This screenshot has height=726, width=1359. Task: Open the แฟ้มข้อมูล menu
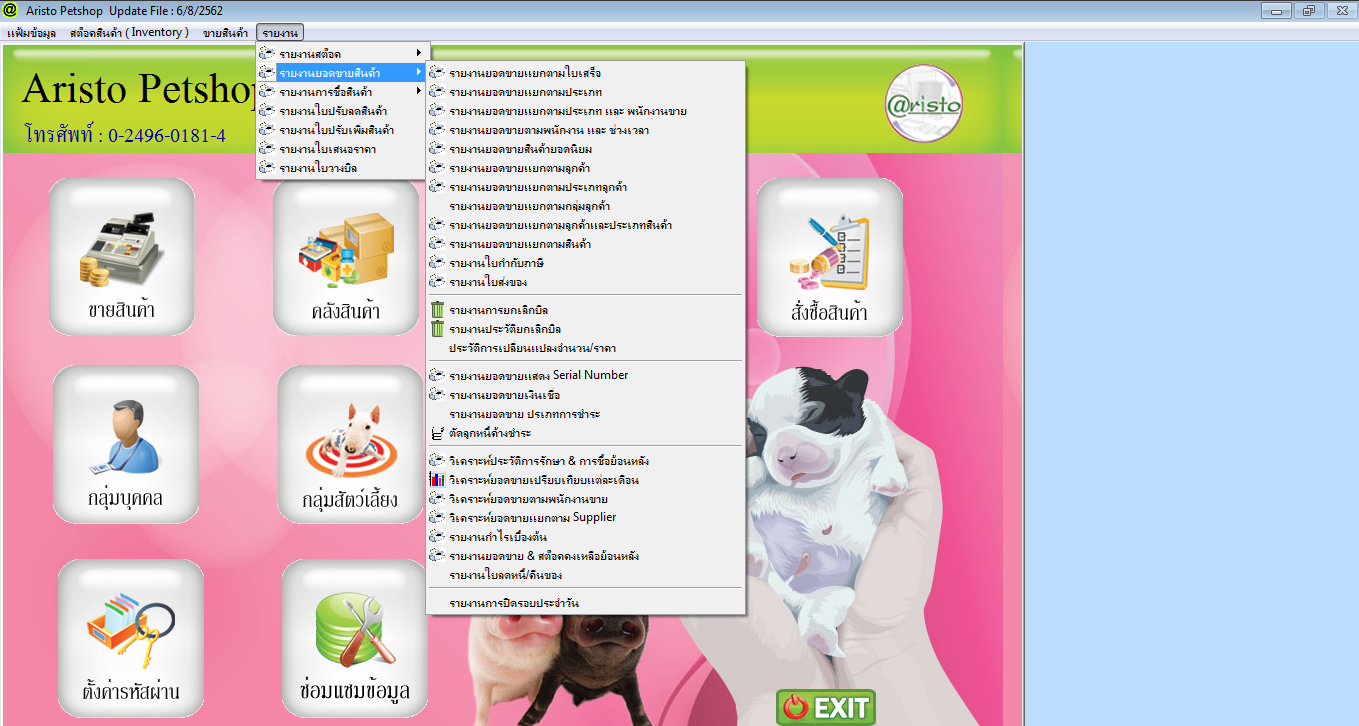tap(31, 32)
